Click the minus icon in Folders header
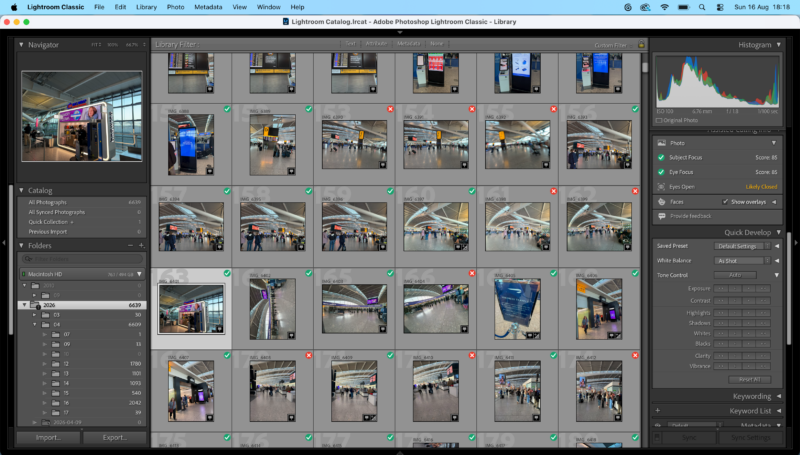 pos(130,245)
